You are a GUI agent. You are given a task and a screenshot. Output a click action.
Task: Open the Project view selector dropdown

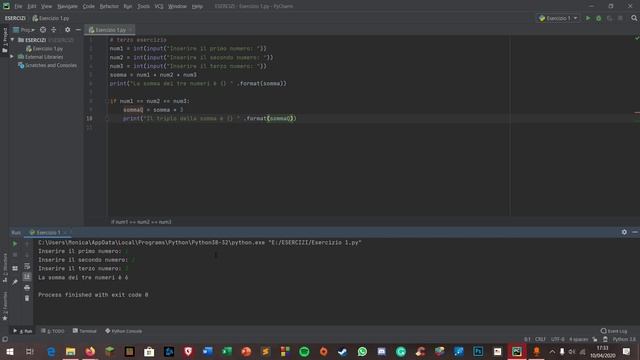[x=24, y=30]
